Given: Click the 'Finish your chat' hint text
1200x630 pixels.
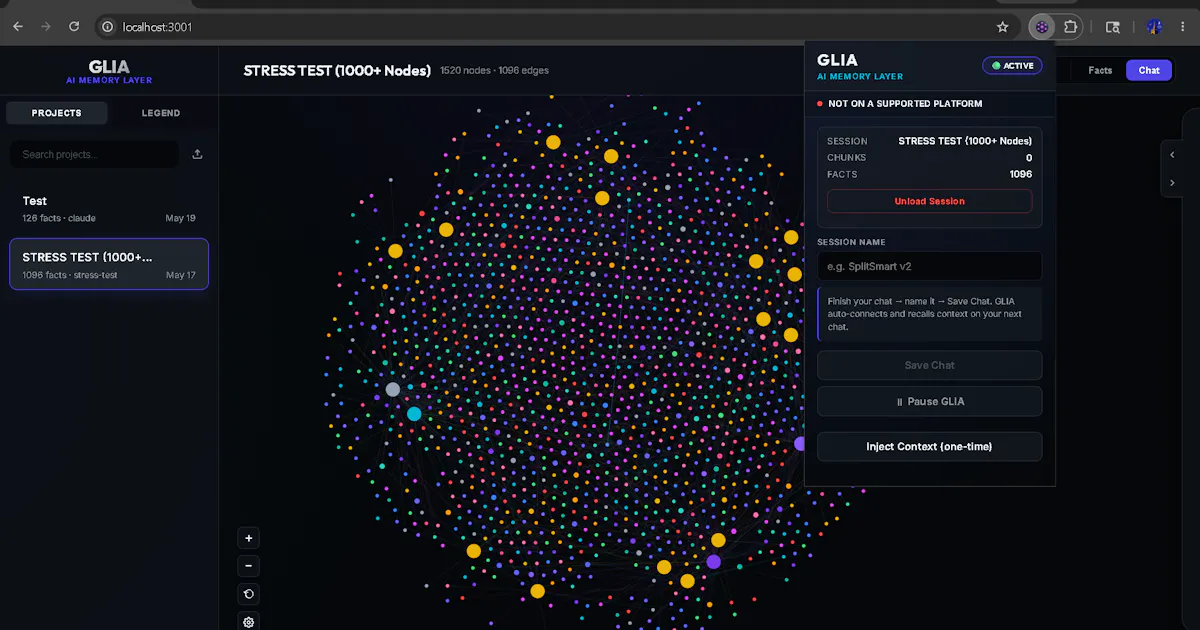Looking at the screenshot, I should click(x=929, y=314).
